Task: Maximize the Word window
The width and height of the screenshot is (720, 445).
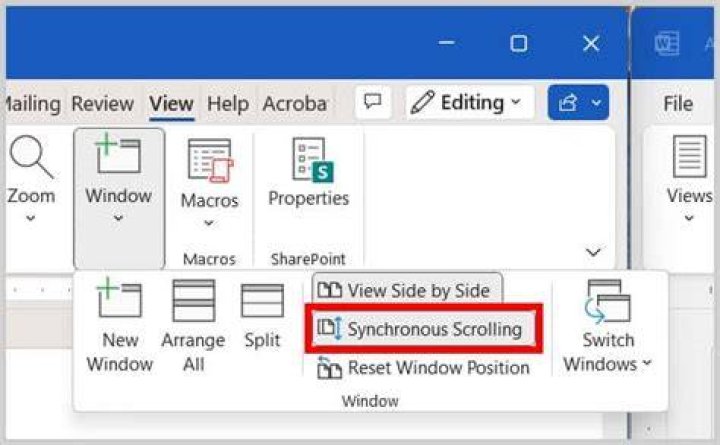Action: pyautogui.click(x=519, y=44)
